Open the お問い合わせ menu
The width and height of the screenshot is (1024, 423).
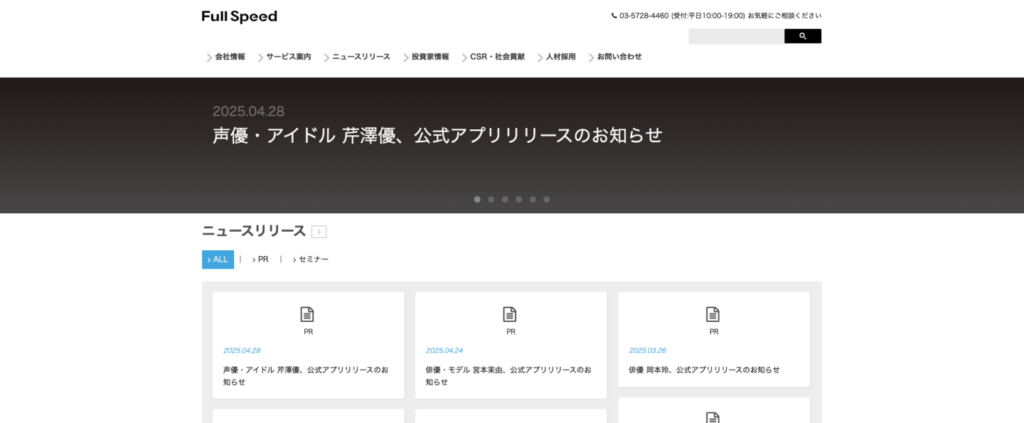click(x=619, y=57)
